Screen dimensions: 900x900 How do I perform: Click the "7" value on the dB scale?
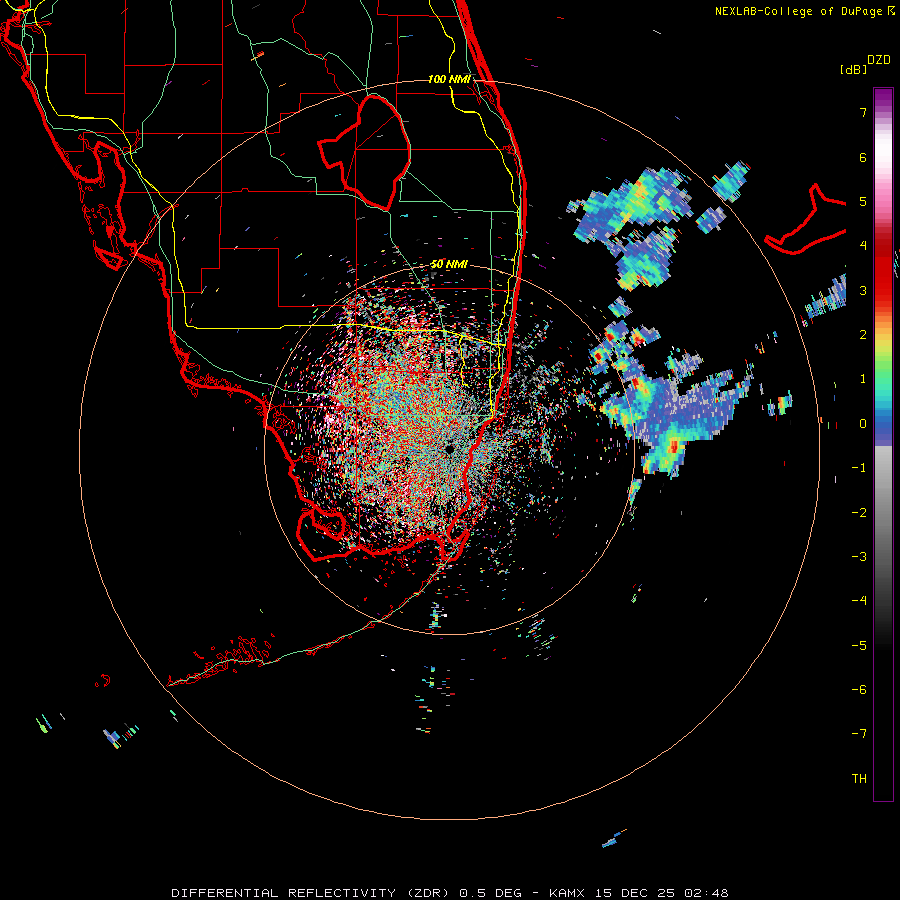click(x=863, y=112)
